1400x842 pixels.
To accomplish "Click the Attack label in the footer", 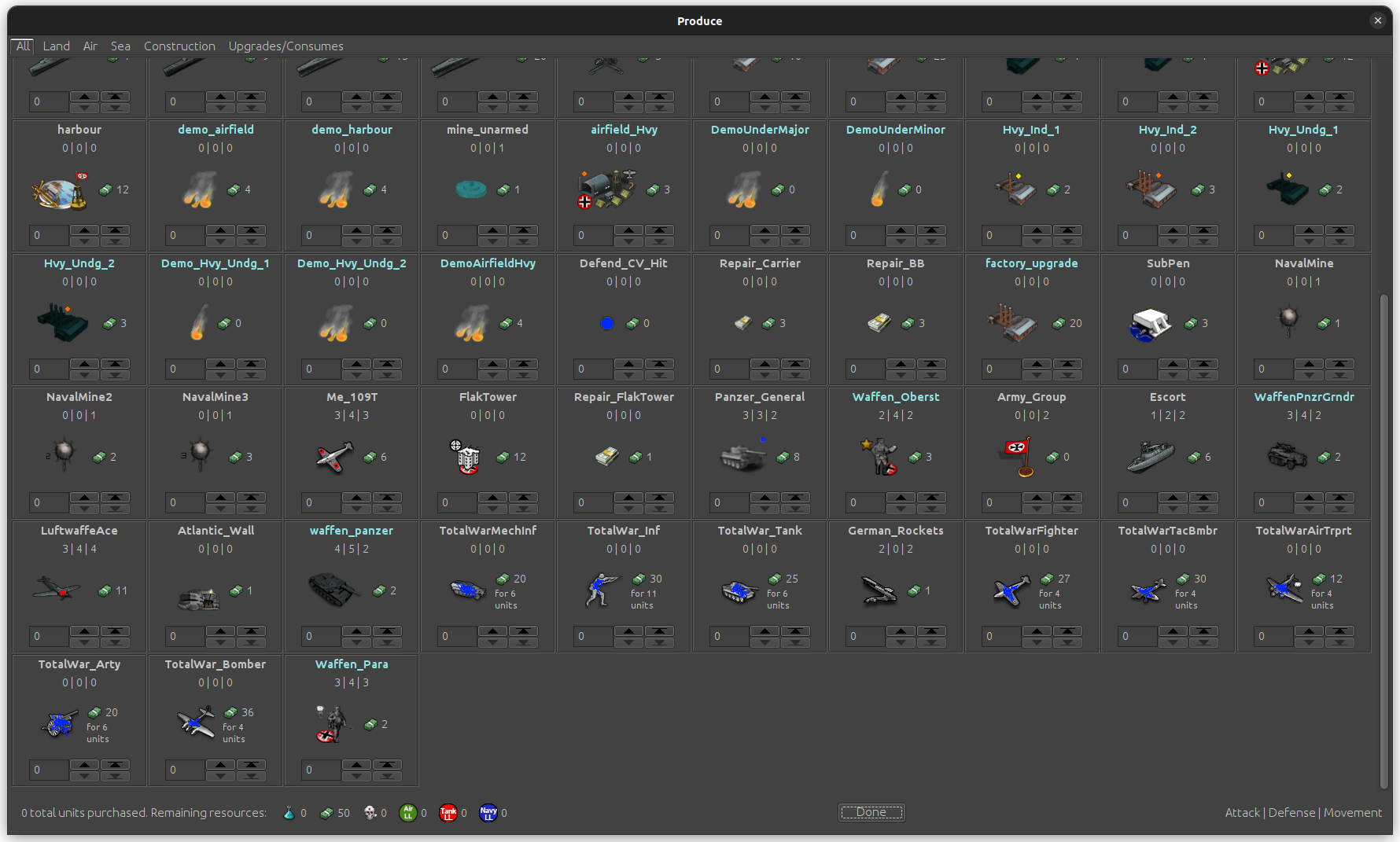I will [1243, 813].
